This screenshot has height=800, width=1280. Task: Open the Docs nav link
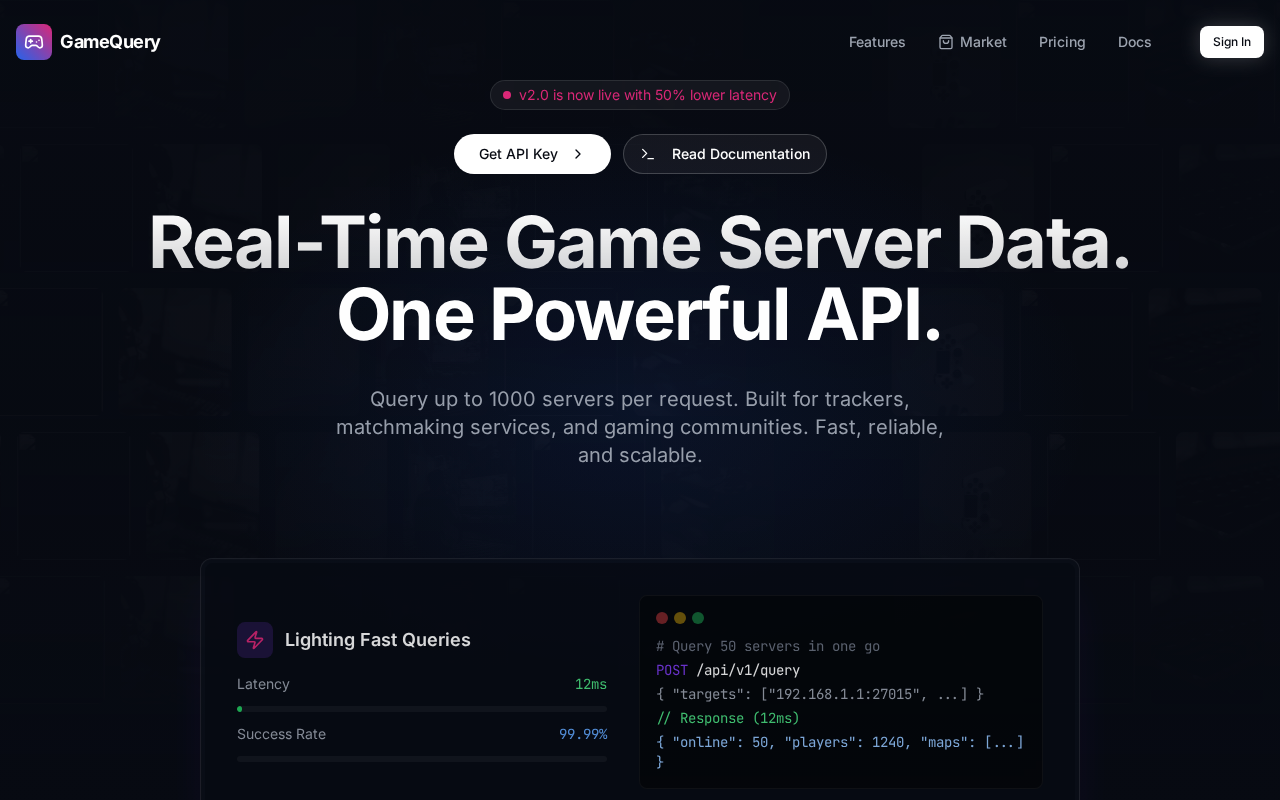coord(1135,42)
